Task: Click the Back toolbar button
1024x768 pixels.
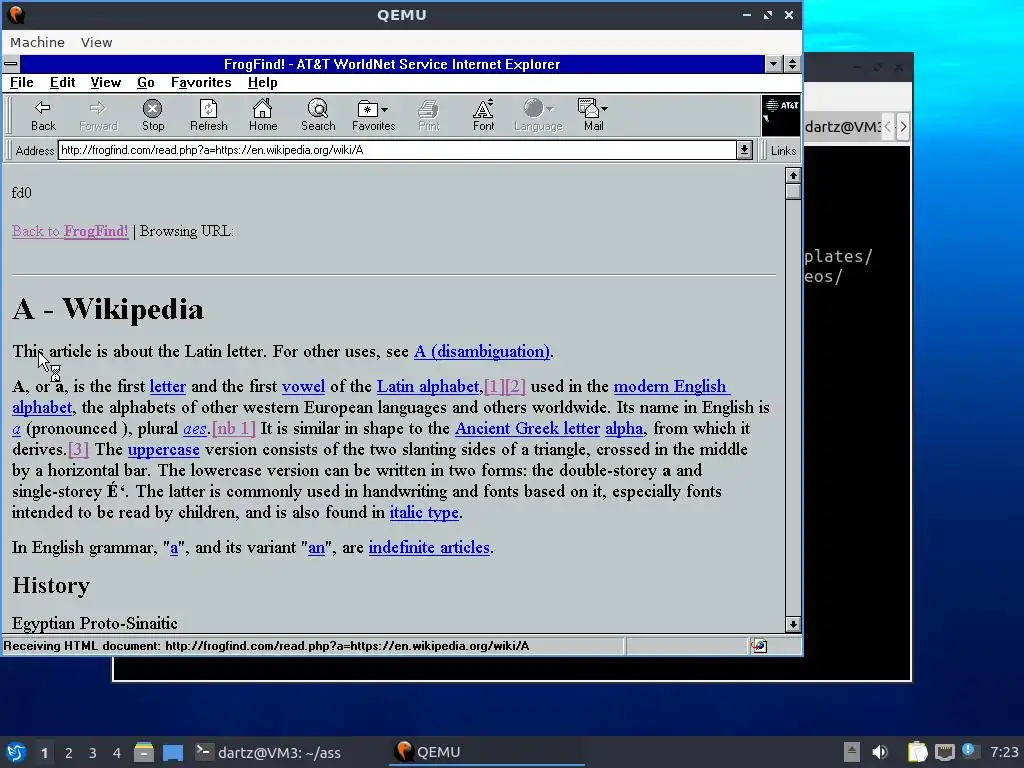Action: (43, 116)
